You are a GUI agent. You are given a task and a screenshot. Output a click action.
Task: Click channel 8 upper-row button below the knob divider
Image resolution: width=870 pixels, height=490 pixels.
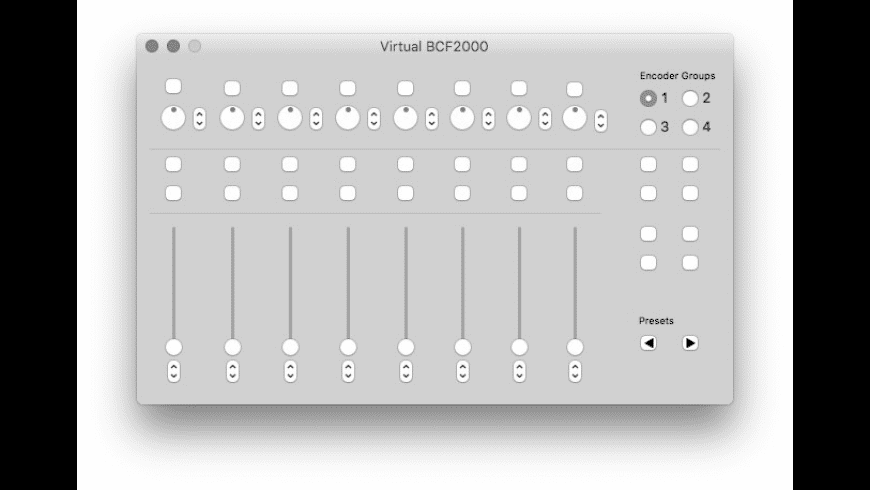click(574, 164)
